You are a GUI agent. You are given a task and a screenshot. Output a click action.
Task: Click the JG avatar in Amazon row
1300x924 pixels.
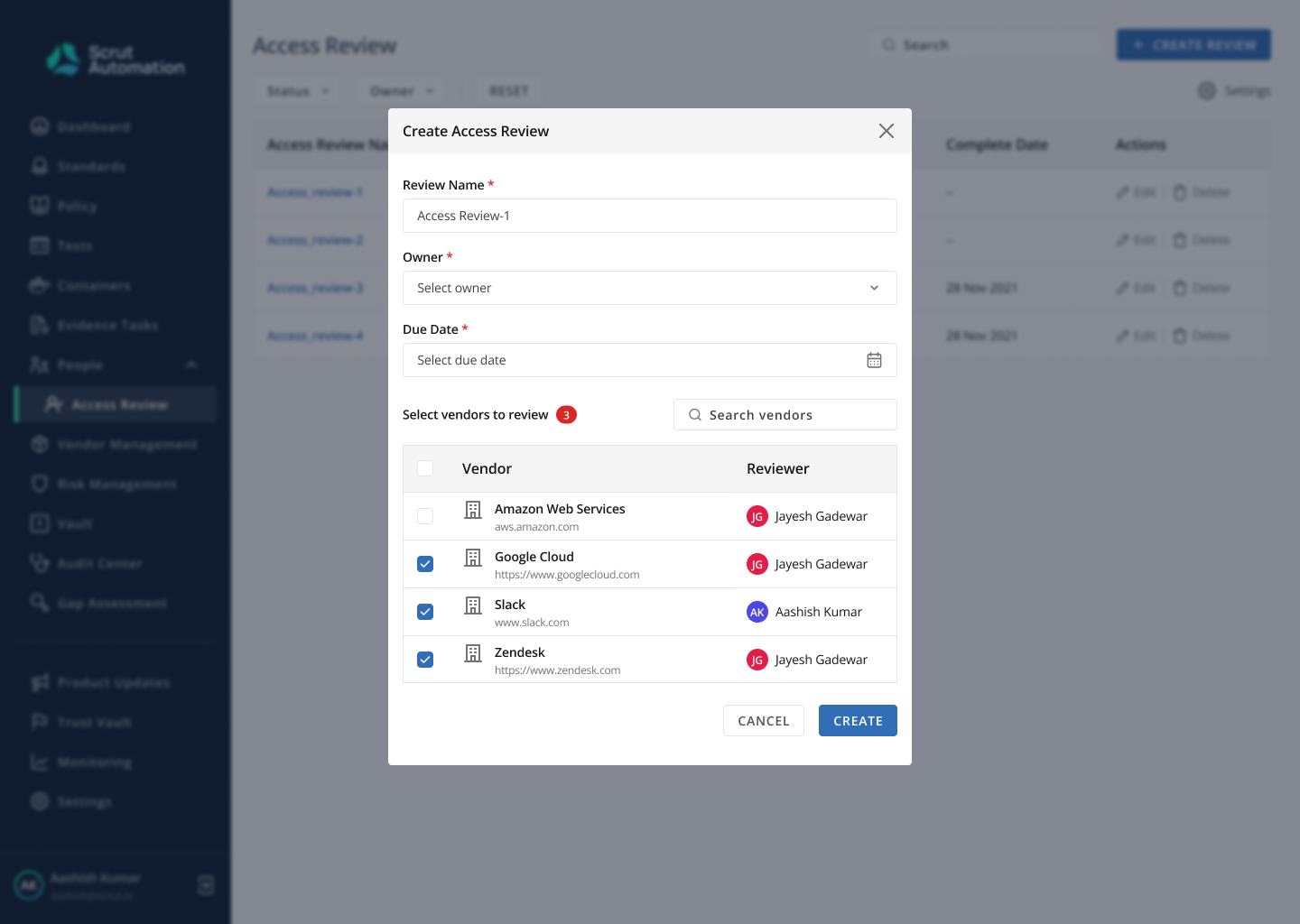tap(757, 516)
